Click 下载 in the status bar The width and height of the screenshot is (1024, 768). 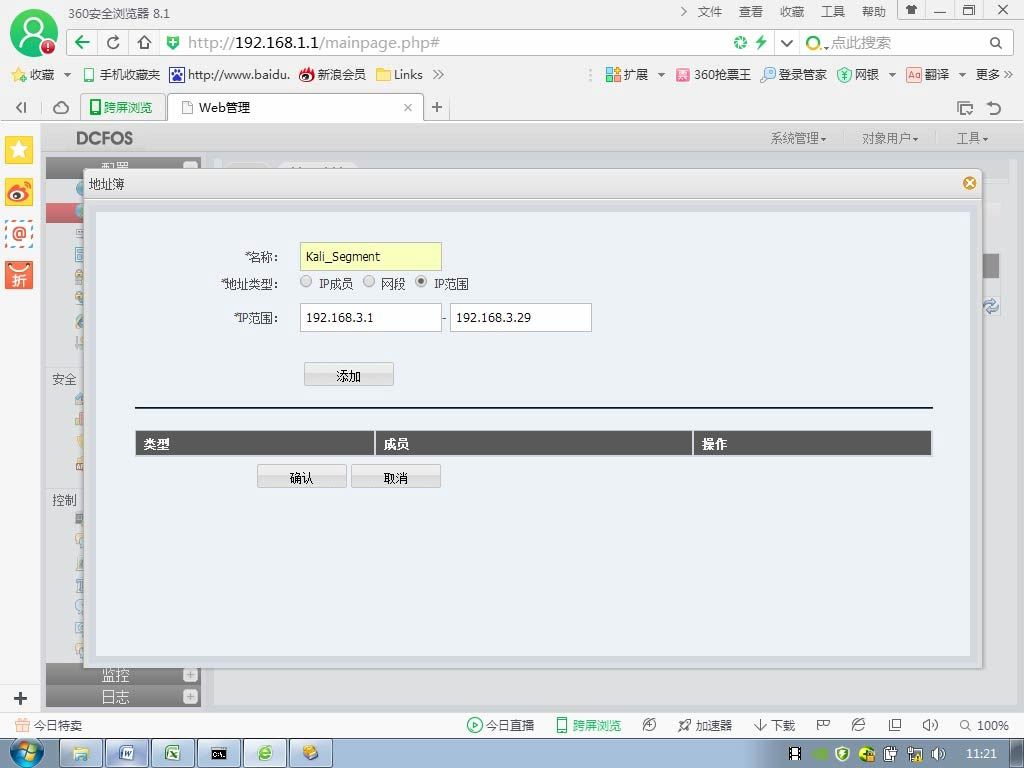click(x=775, y=726)
